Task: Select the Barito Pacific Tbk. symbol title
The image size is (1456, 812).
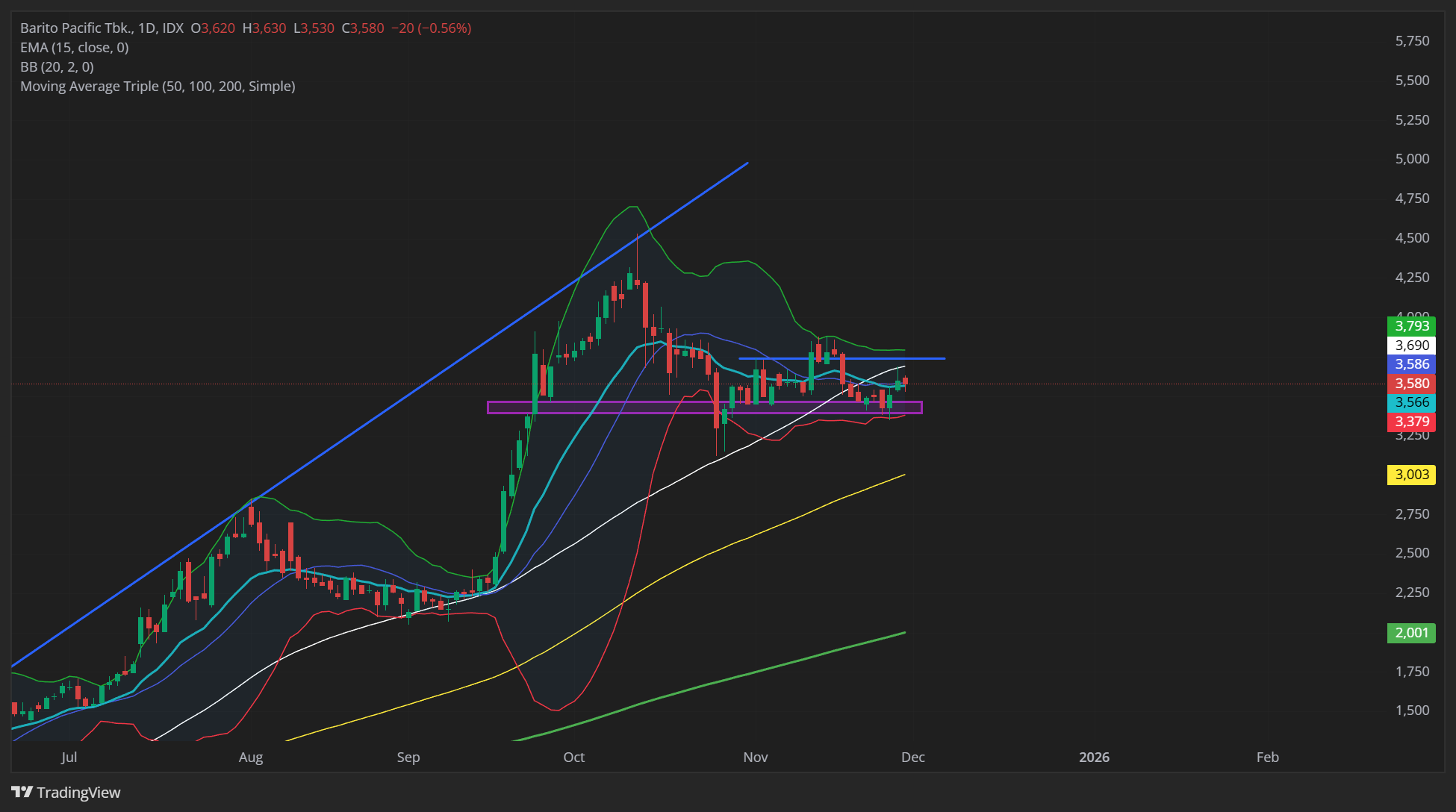Action: tap(77, 28)
